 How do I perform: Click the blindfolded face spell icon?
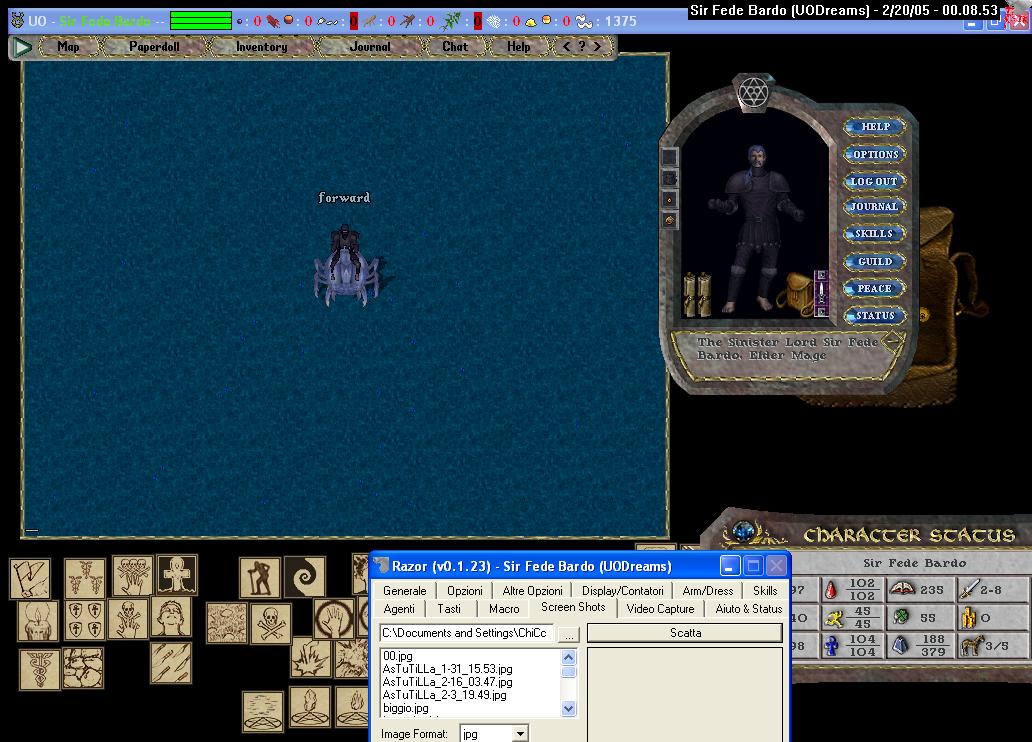(x=171, y=616)
